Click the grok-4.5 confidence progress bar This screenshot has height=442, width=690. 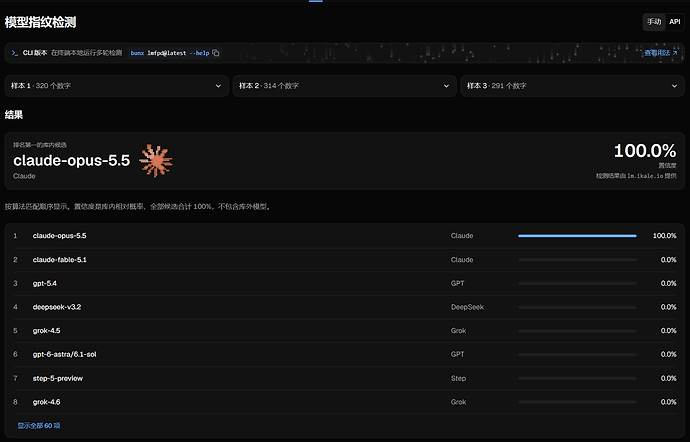(x=577, y=331)
